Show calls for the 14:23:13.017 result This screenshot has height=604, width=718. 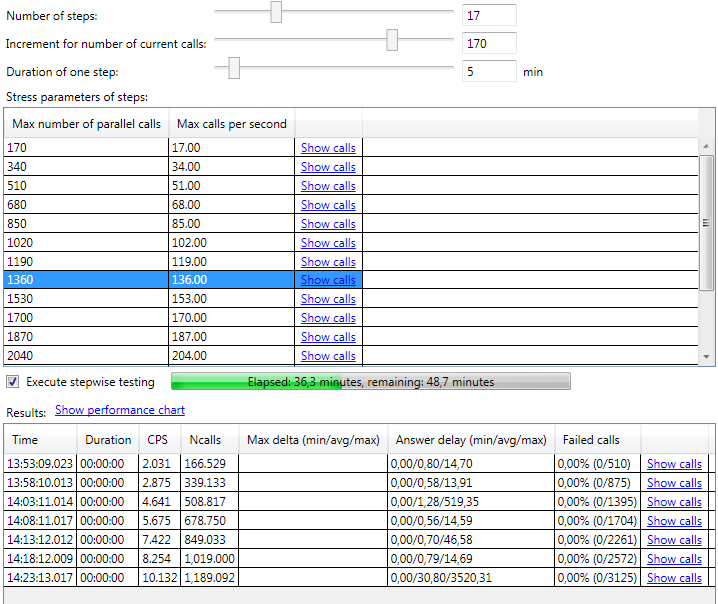tap(674, 578)
